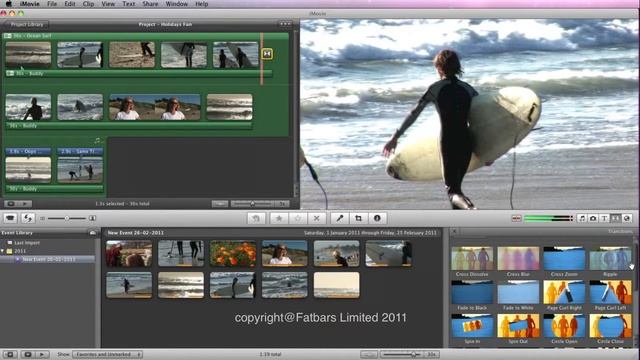Unmark selection with hollow star button
This screenshot has height=360, width=640.
[298, 218]
